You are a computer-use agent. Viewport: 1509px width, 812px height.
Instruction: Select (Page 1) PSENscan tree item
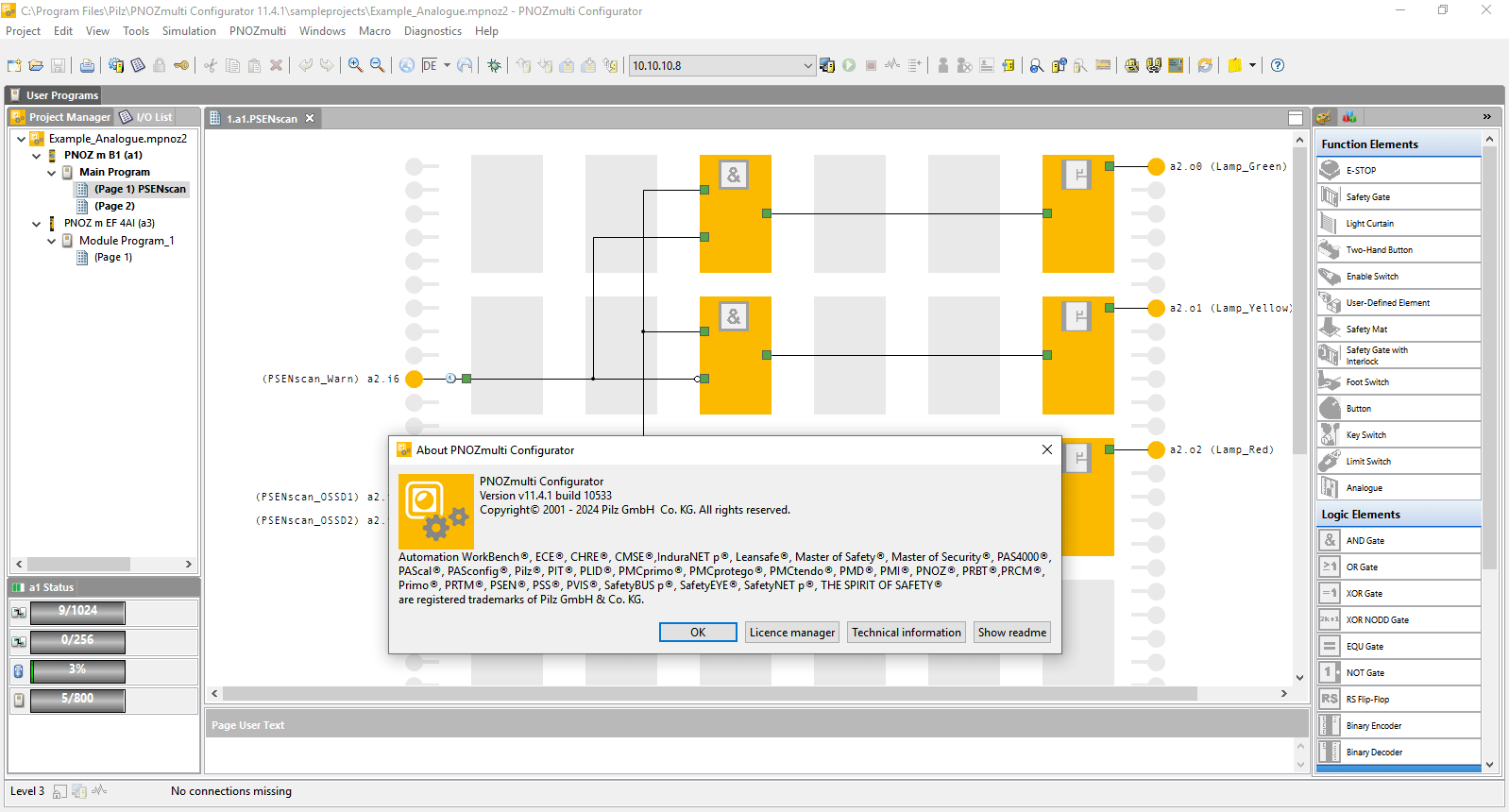coord(140,189)
